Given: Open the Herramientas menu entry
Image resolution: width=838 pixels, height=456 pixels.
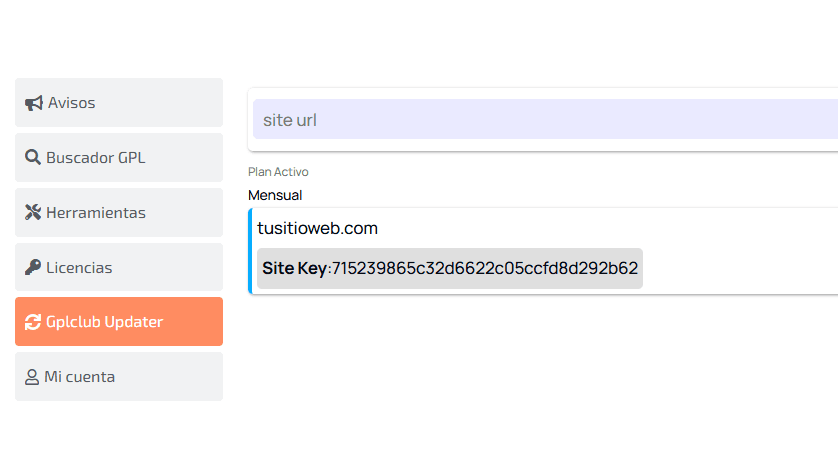Looking at the screenshot, I should pos(118,213).
